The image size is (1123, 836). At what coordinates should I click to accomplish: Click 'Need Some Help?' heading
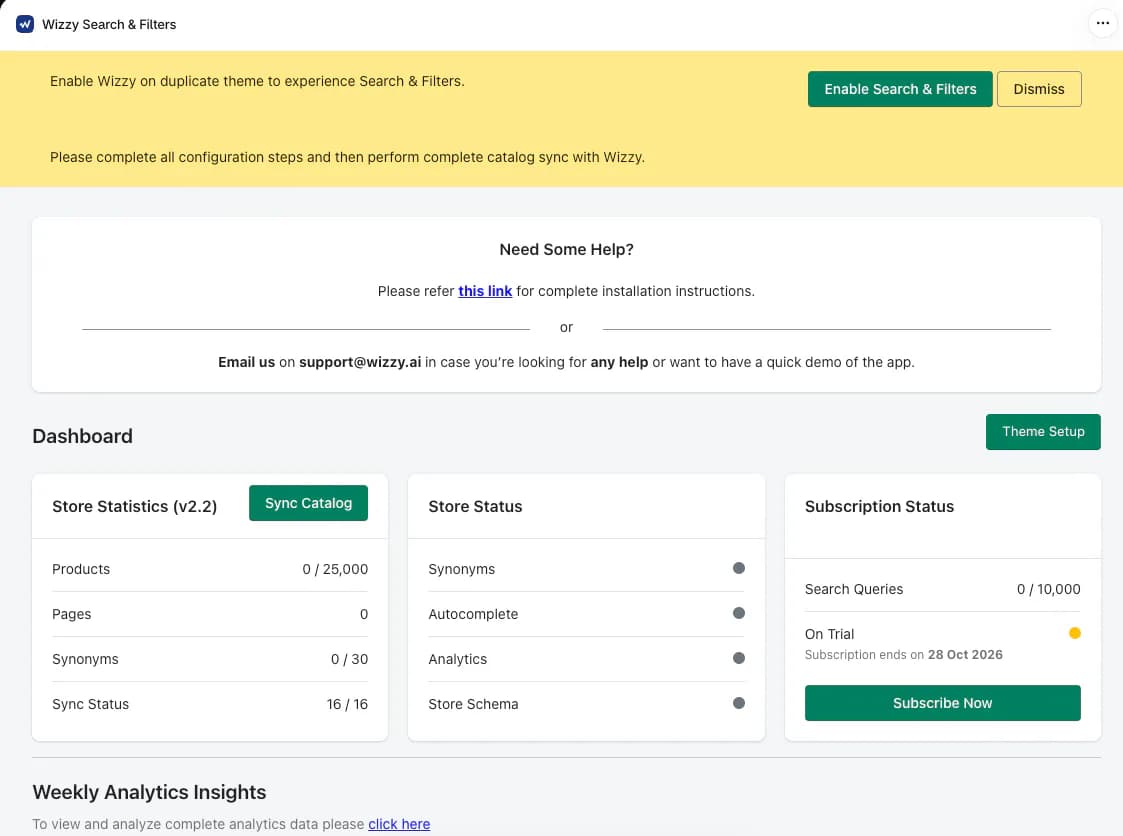pos(566,249)
